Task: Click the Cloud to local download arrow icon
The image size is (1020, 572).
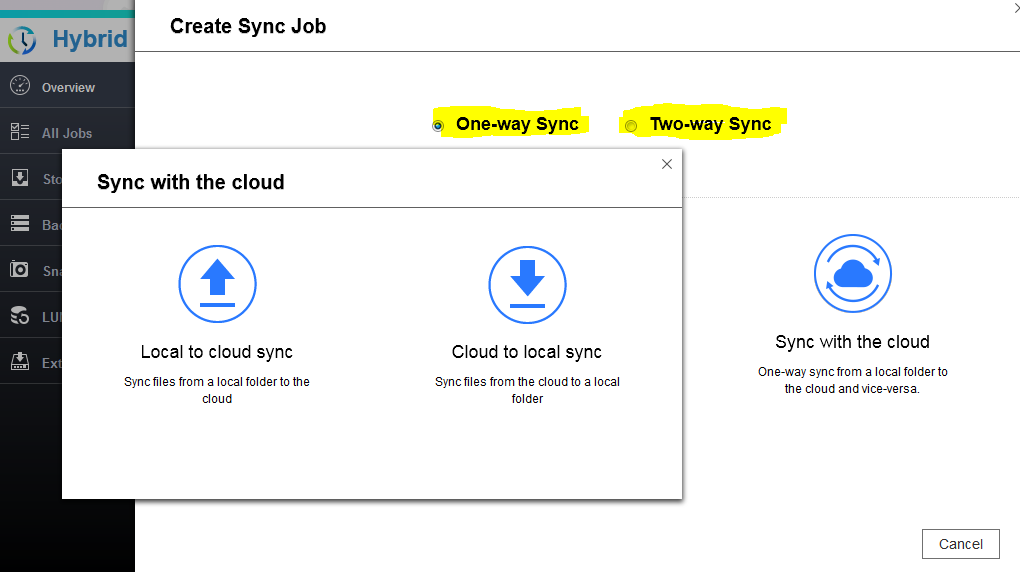Action: pyautogui.click(x=527, y=285)
